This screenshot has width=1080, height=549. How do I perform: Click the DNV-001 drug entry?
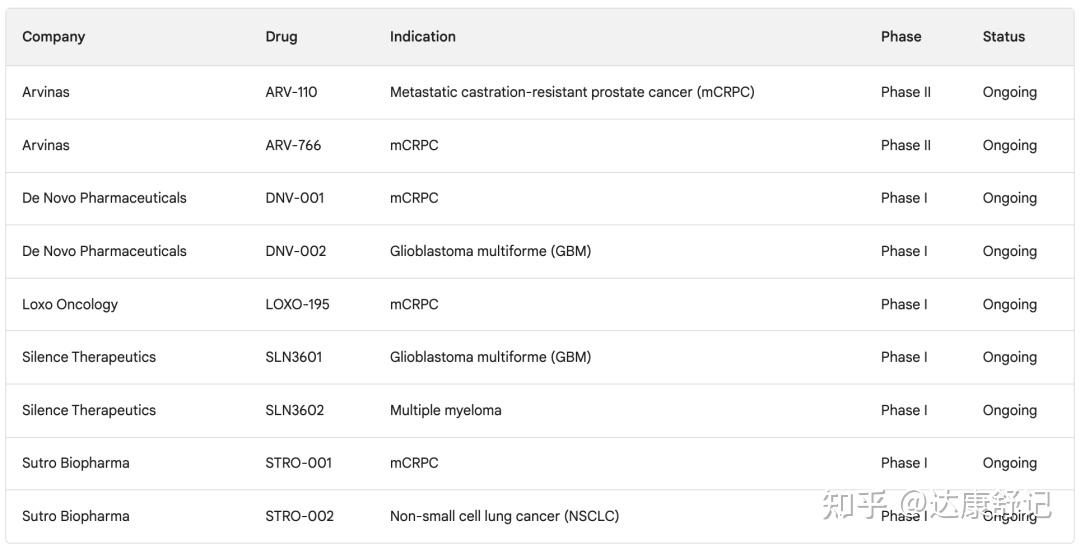tap(295, 198)
